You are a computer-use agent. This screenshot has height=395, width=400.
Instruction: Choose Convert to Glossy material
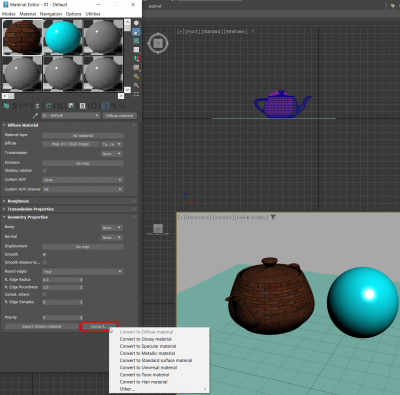[146, 339]
